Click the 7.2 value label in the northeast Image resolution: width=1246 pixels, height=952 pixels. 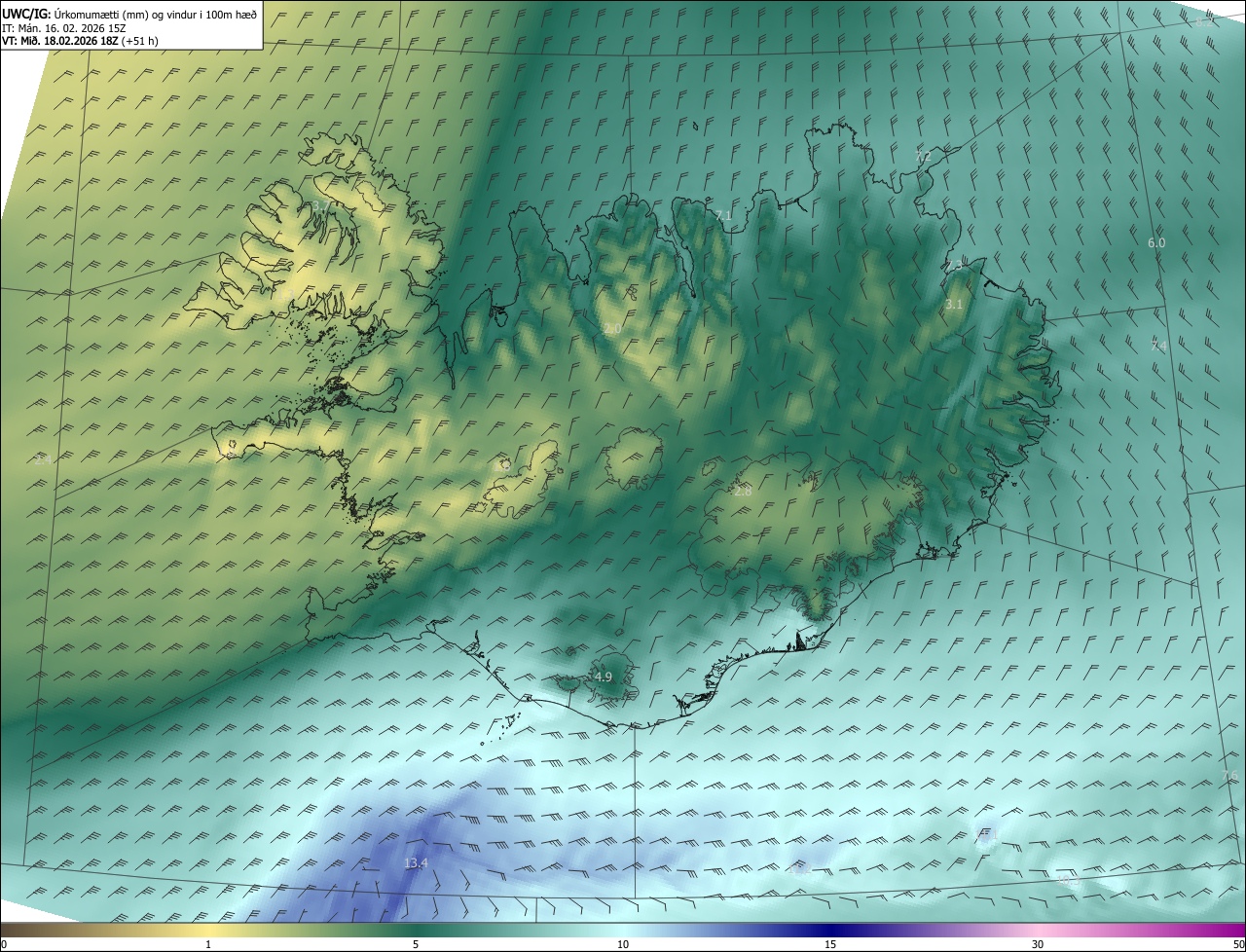(x=923, y=156)
